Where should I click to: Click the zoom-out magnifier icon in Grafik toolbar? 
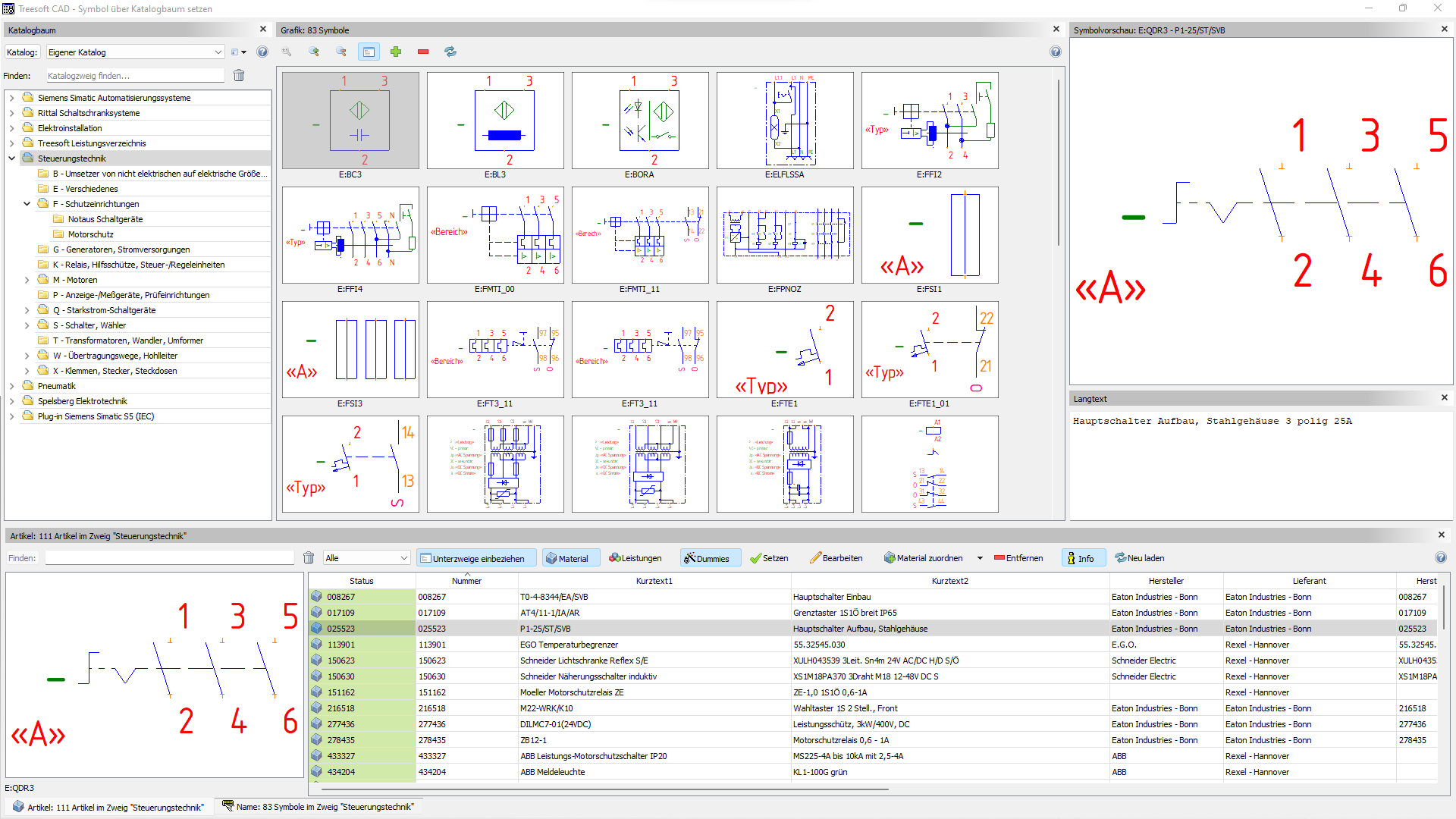click(x=341, y=52)
